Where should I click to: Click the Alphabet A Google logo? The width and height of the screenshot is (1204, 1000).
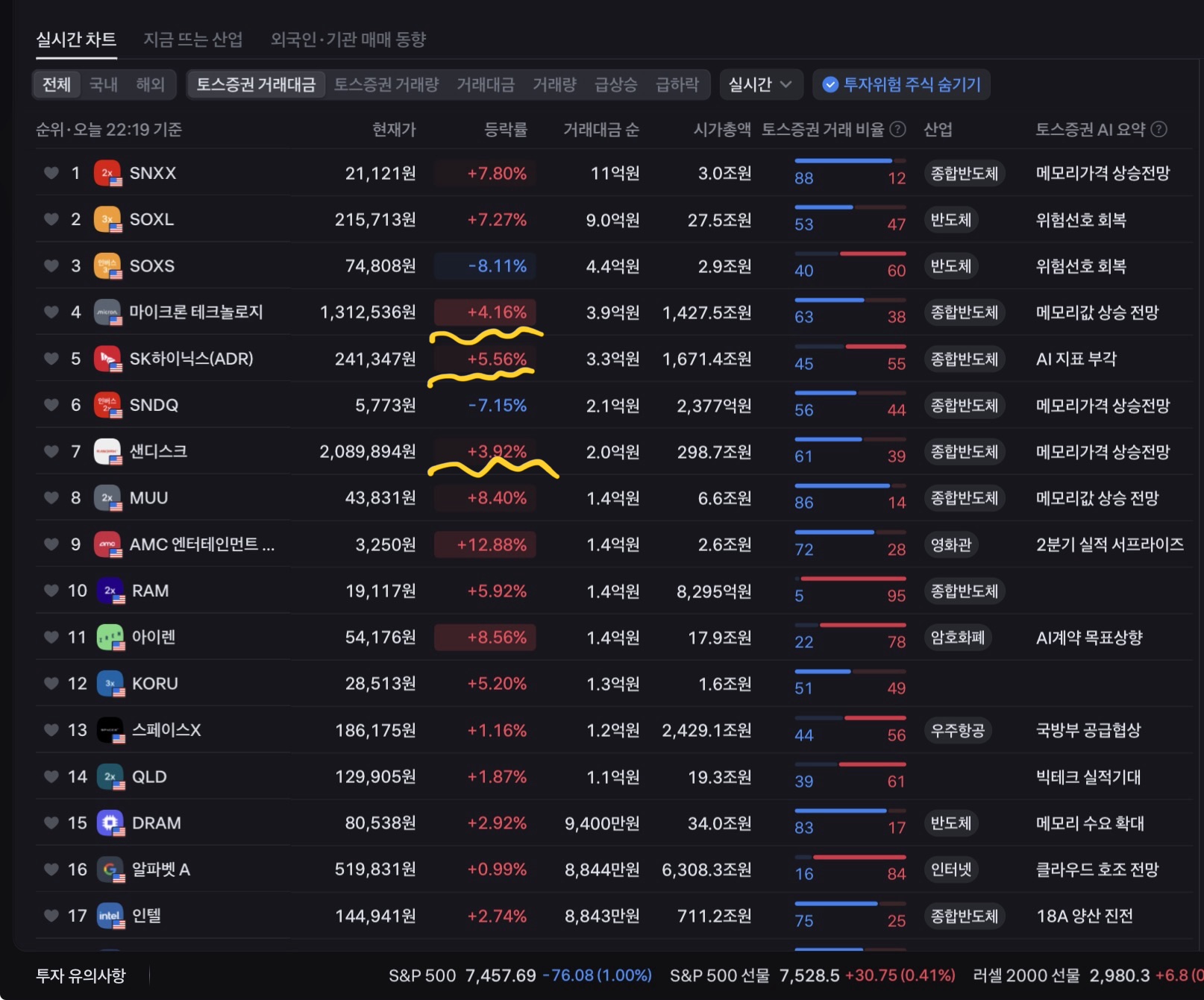point(110,869)
